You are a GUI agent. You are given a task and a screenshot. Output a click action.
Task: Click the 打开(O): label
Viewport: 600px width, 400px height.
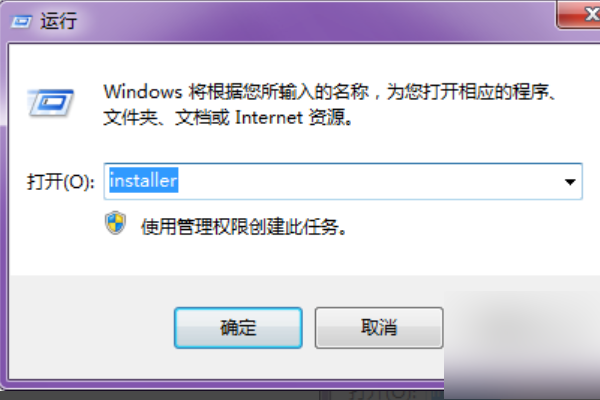point(60,181)
